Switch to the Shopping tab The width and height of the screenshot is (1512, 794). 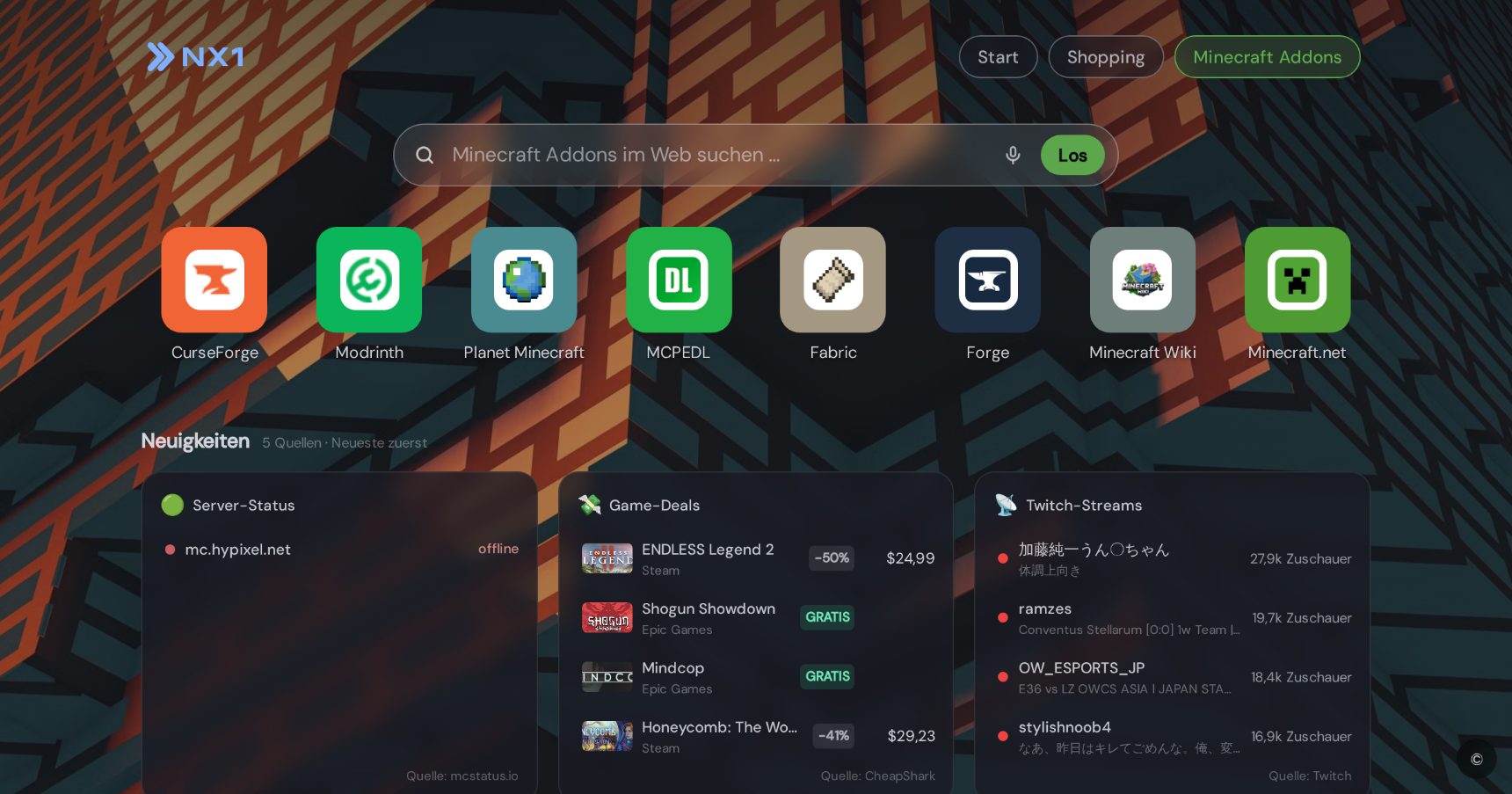1105,57
